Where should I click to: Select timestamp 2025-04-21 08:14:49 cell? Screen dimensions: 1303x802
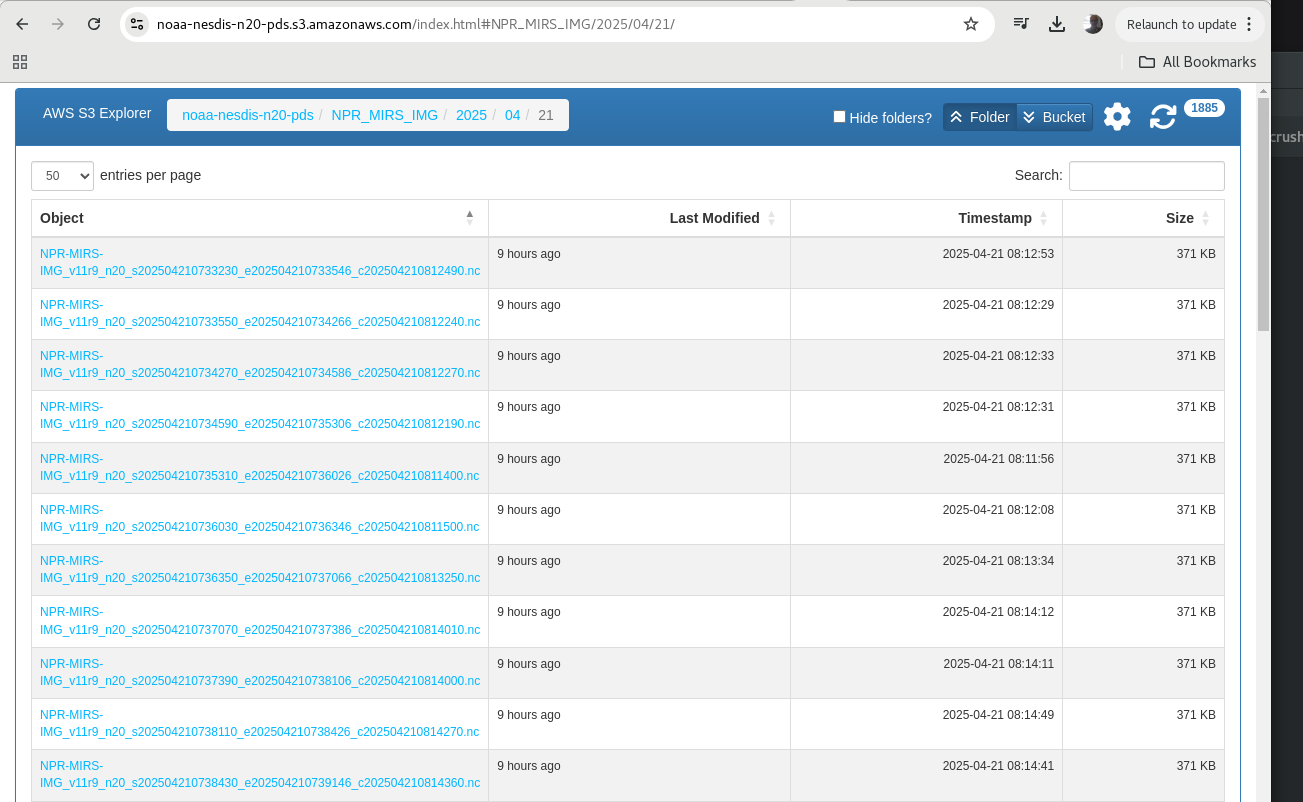point(926,724)
